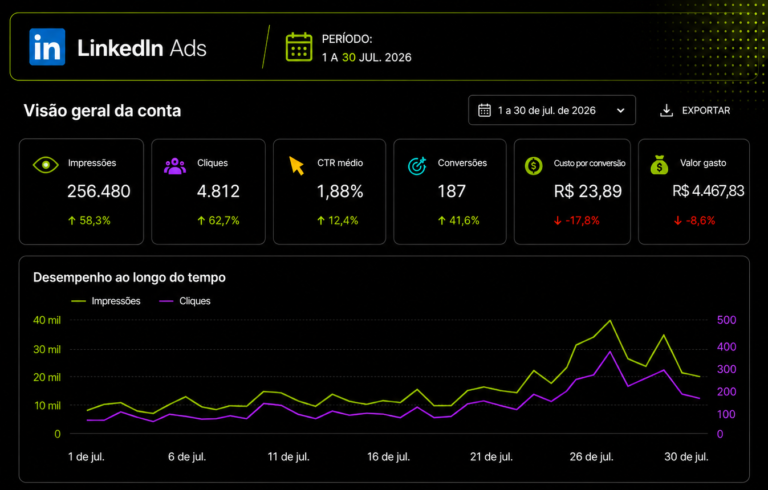768x490 pixels.
Task: Click the green up arrow beside 12,4%
Action: coord(321,220)
